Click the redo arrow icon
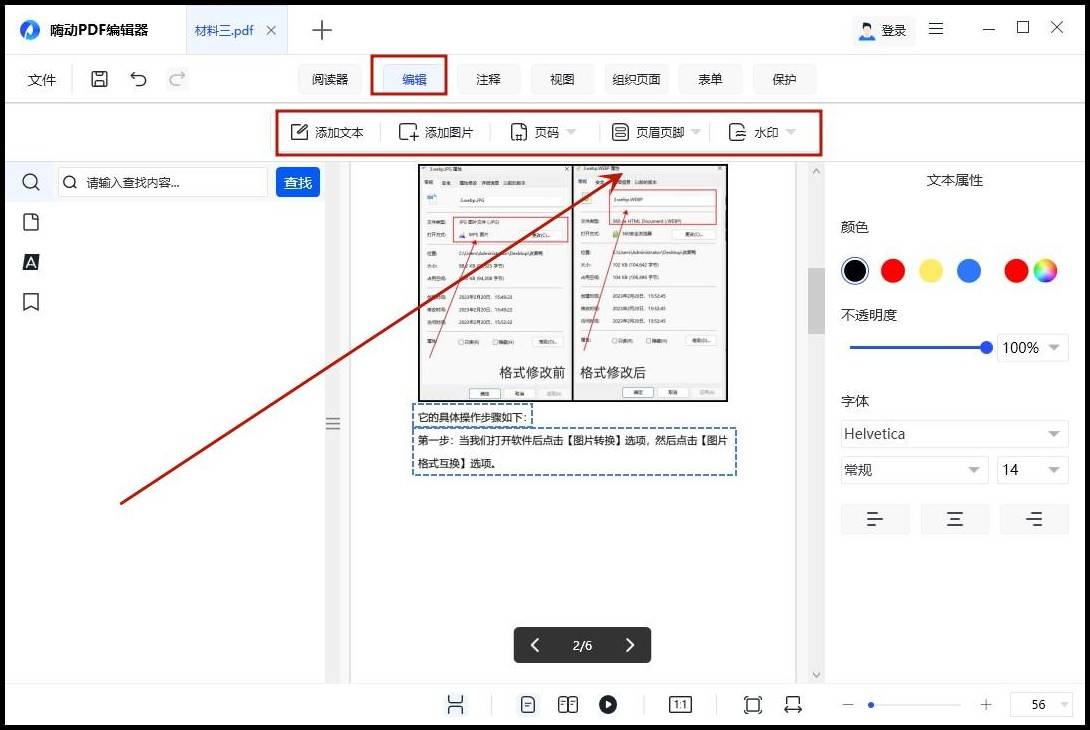 click(177, 79)
